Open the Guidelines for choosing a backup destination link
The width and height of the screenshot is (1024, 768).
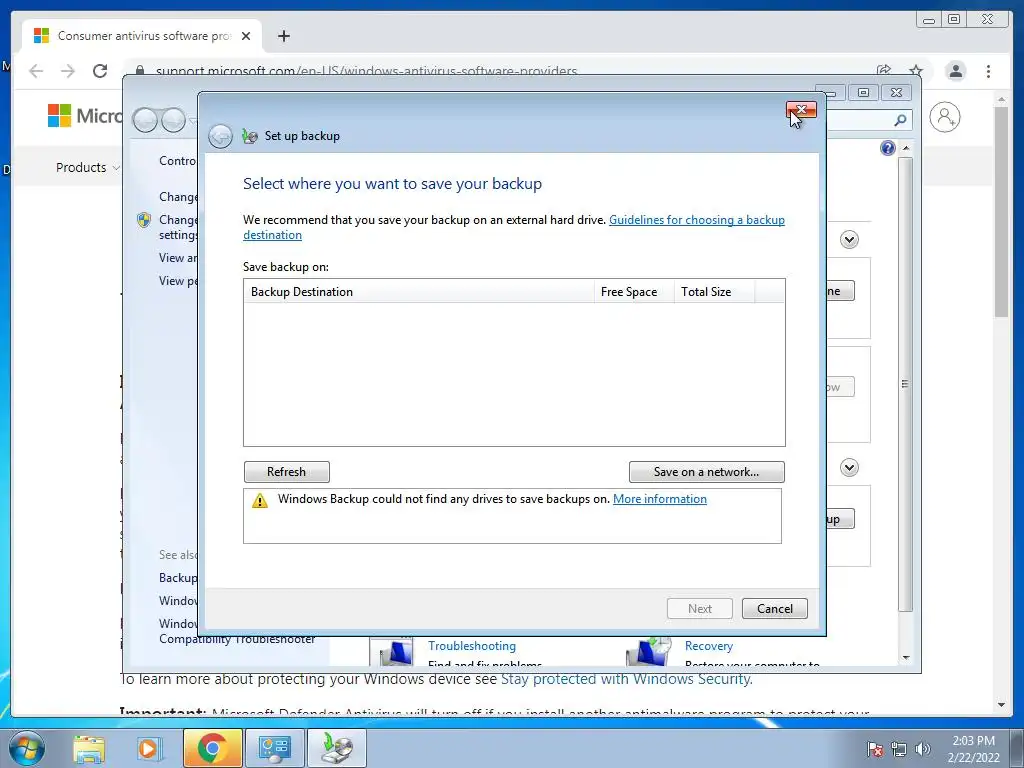(x=513, y=227)
